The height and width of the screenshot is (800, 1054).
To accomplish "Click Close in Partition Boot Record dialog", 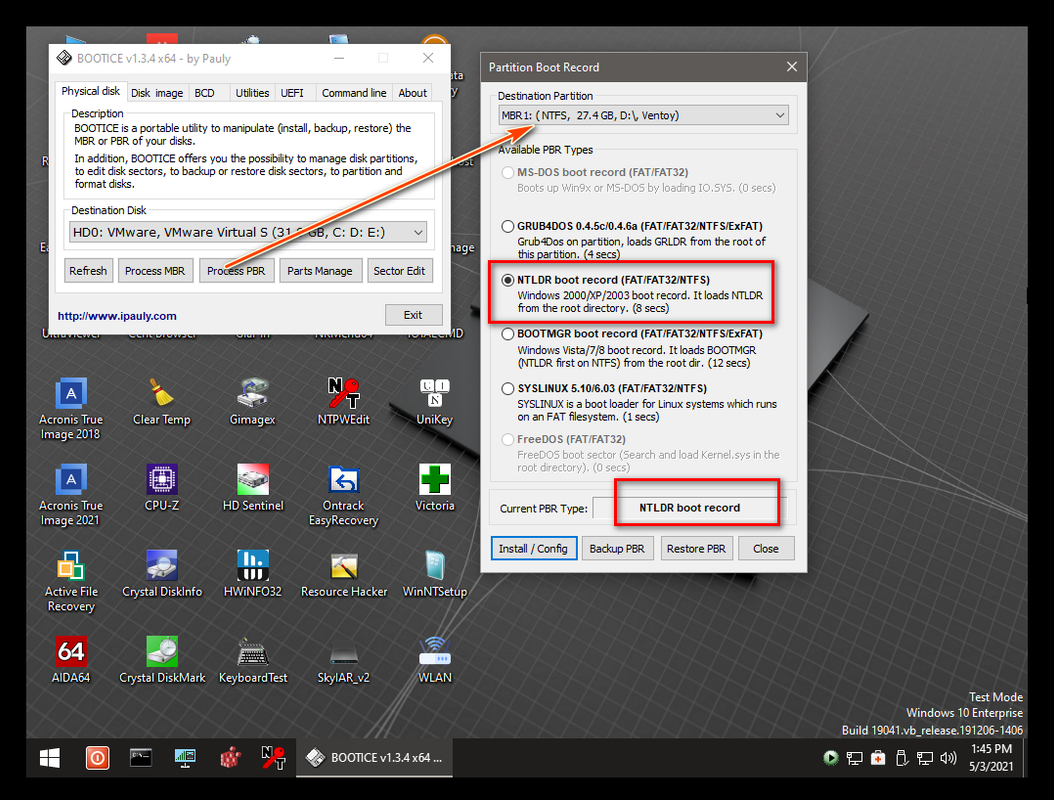I will pyautogui.click(x=766, y=549).
